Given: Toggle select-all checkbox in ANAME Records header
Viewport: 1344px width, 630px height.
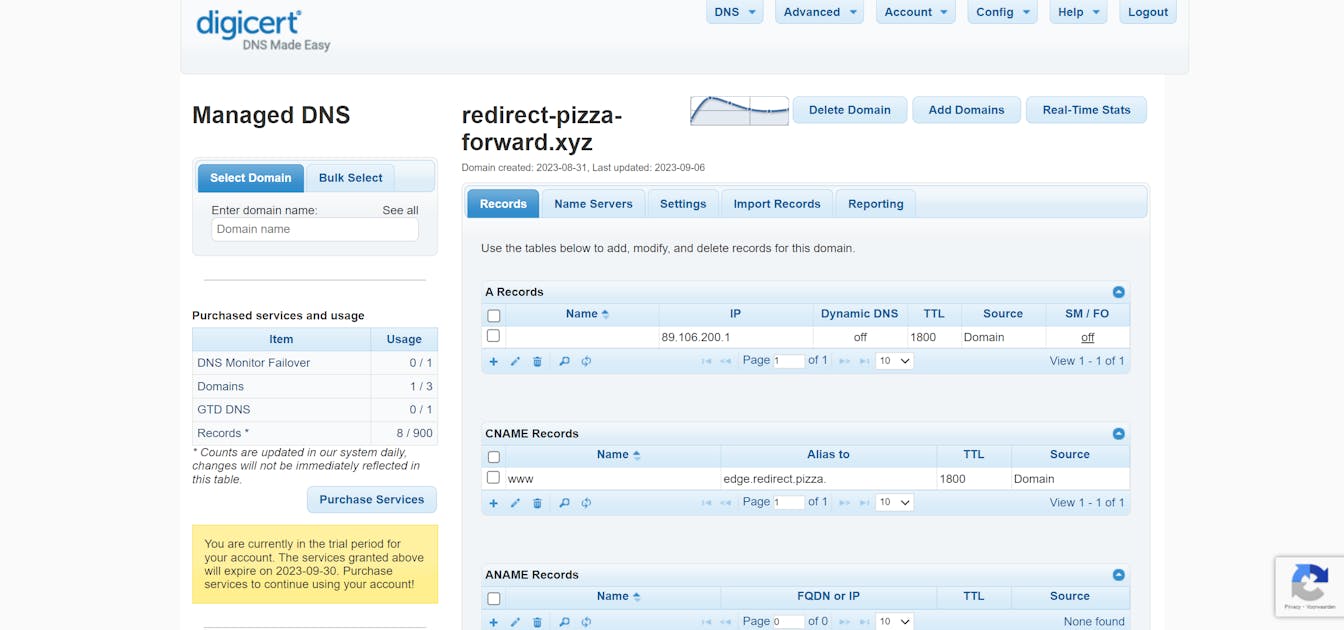Looking at the screenshot, I should 493,598.
